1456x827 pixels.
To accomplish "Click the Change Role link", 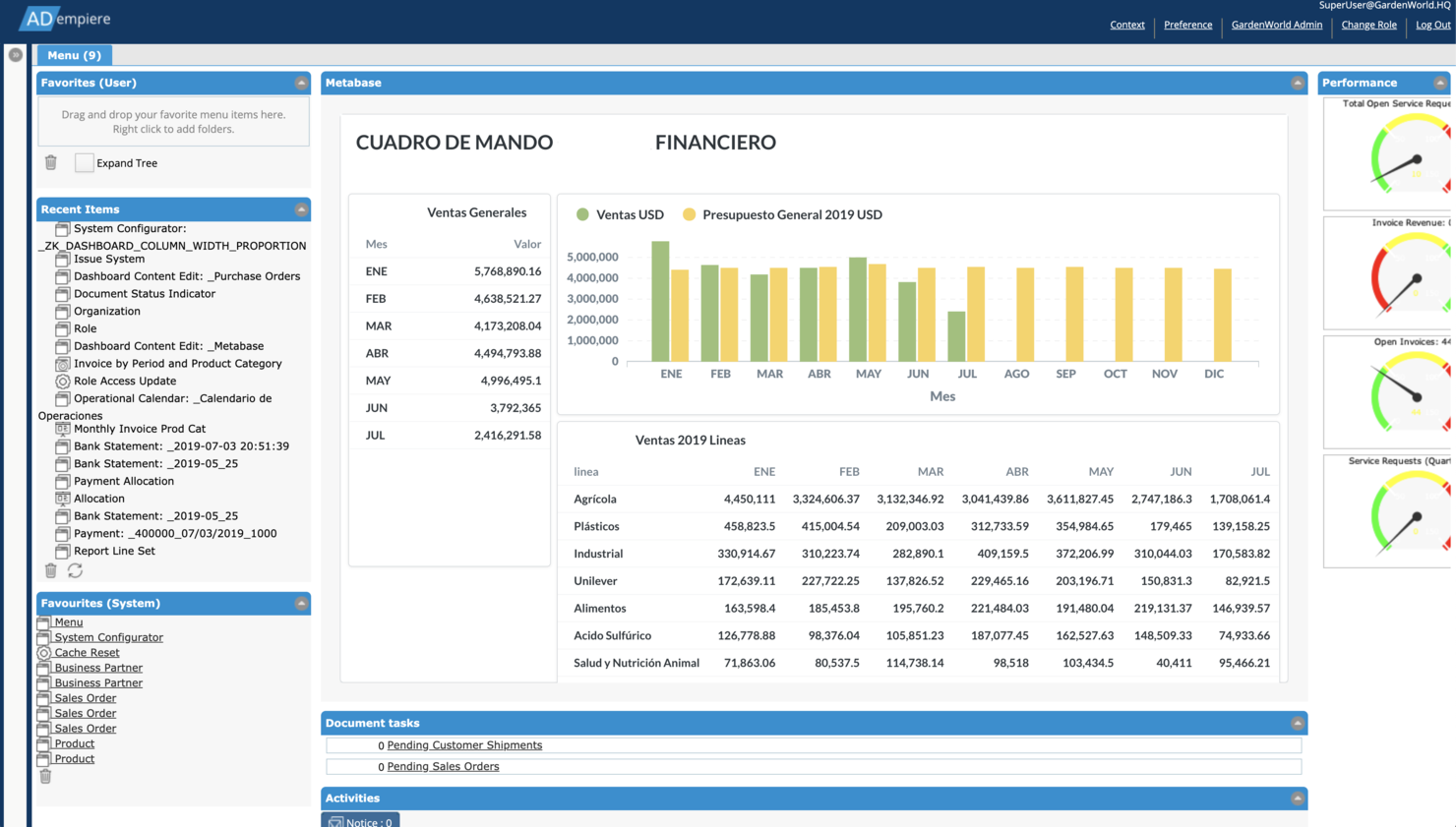I will click(x=1368, y=25).
